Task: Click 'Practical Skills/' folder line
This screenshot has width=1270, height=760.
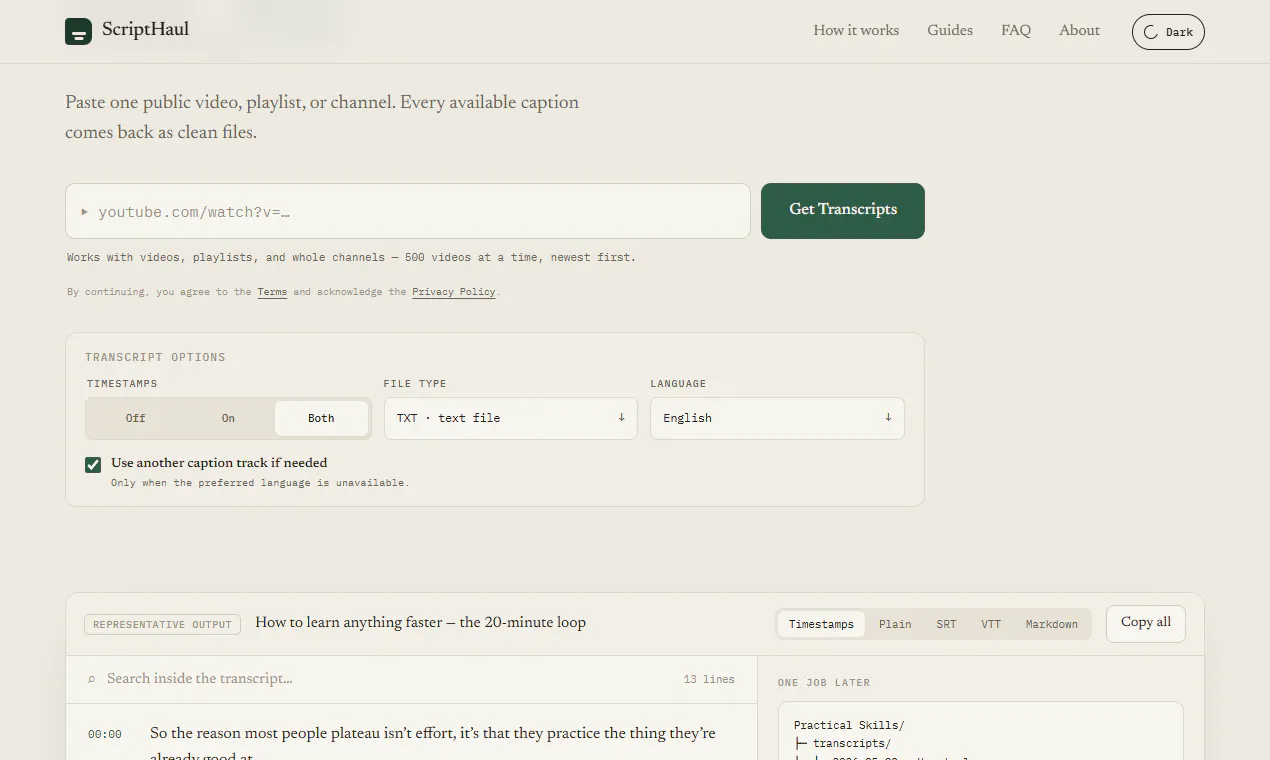Action: (849, 725)
